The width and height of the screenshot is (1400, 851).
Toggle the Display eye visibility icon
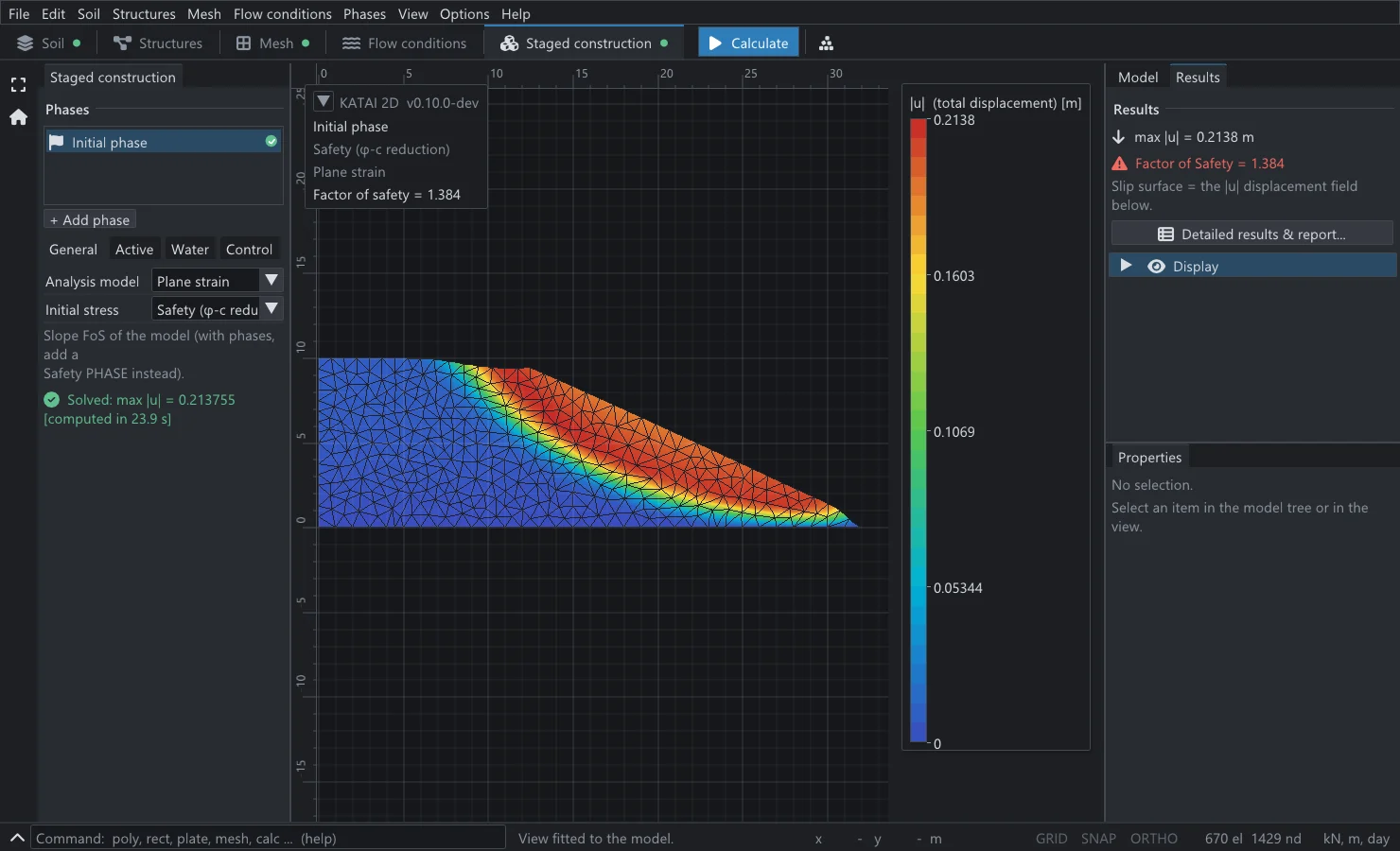click(x=1156, y=267)
